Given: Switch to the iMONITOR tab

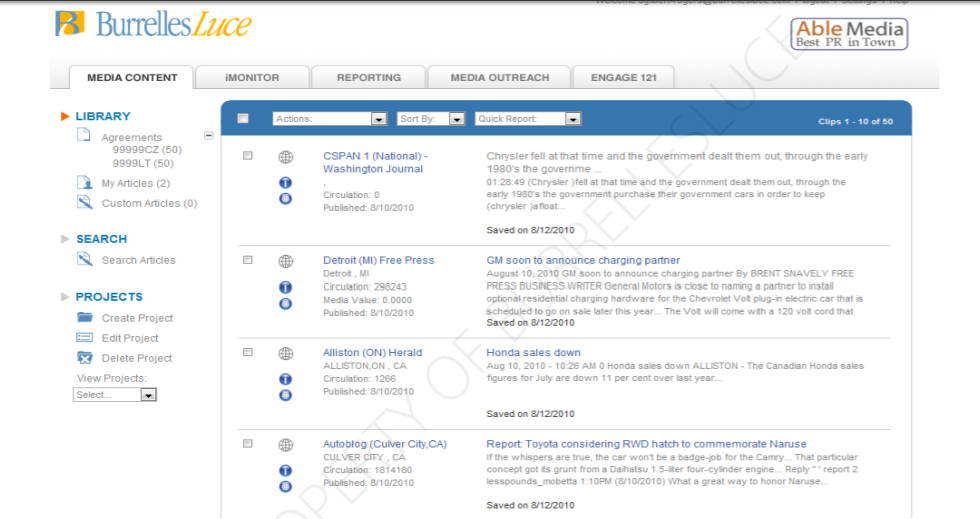Looking at the screenshot, I should [252, 78].
